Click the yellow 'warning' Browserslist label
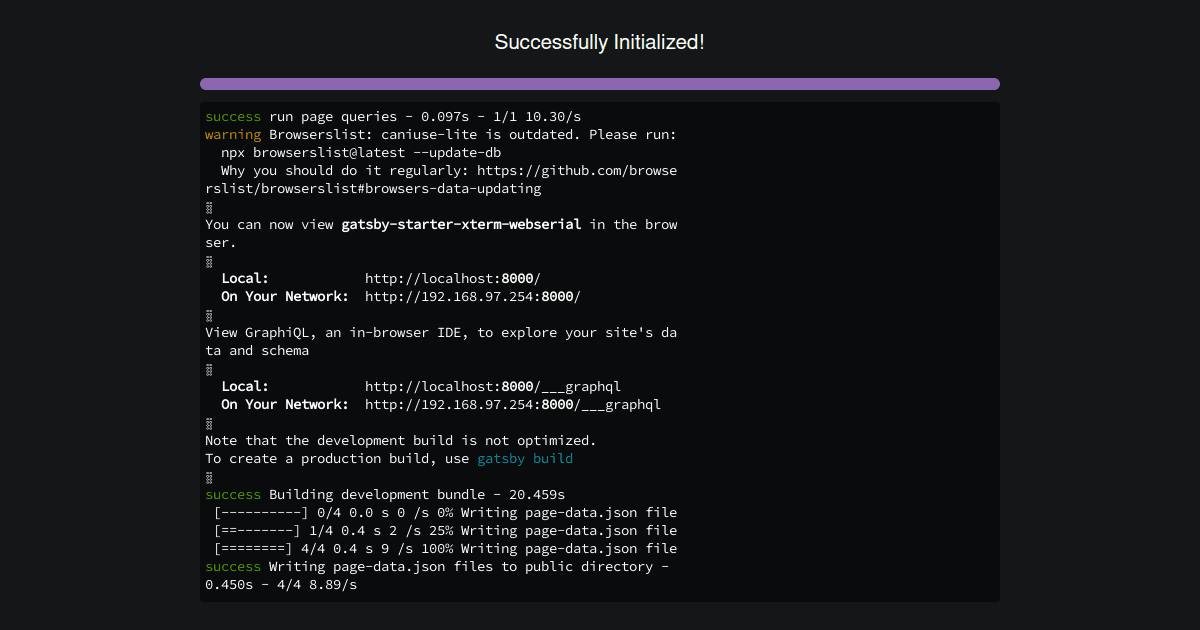 [x=232, y=134]
